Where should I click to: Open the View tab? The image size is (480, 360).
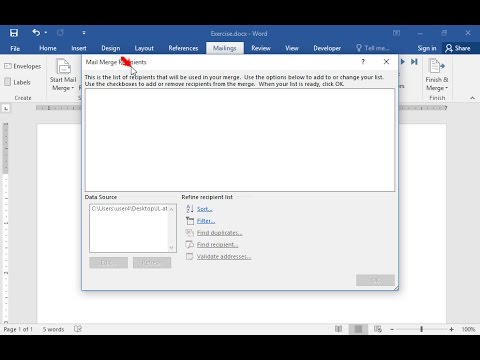(292, 48)
